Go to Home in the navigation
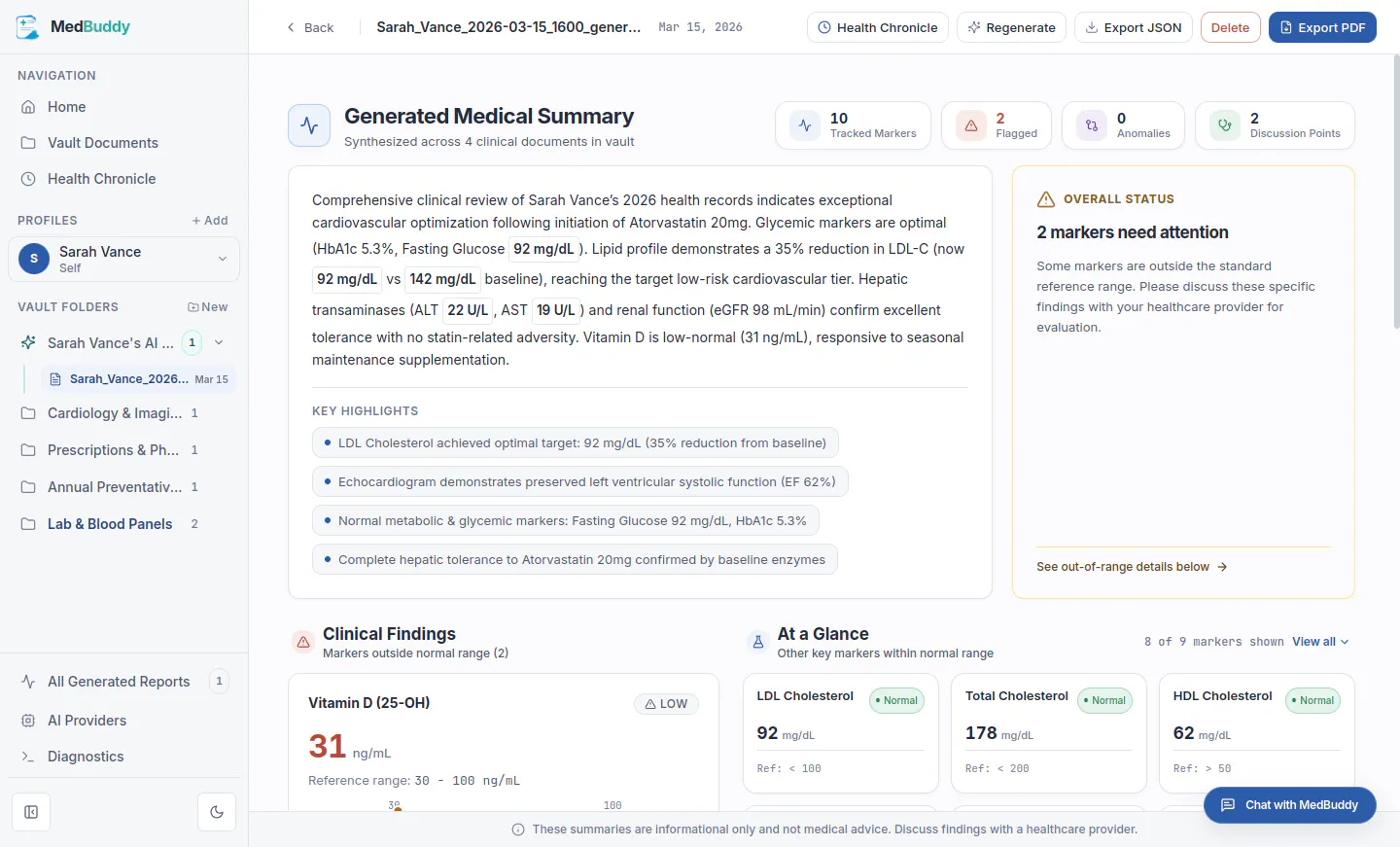This screenshot has height=847, width=1400. (x=123, y=107)
